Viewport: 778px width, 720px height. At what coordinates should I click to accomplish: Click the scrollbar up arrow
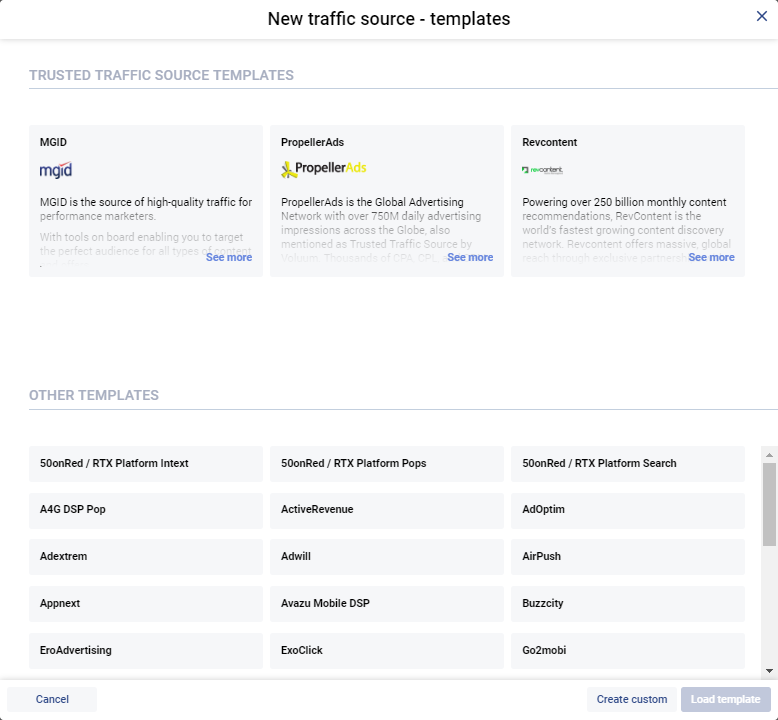(769, 455)
